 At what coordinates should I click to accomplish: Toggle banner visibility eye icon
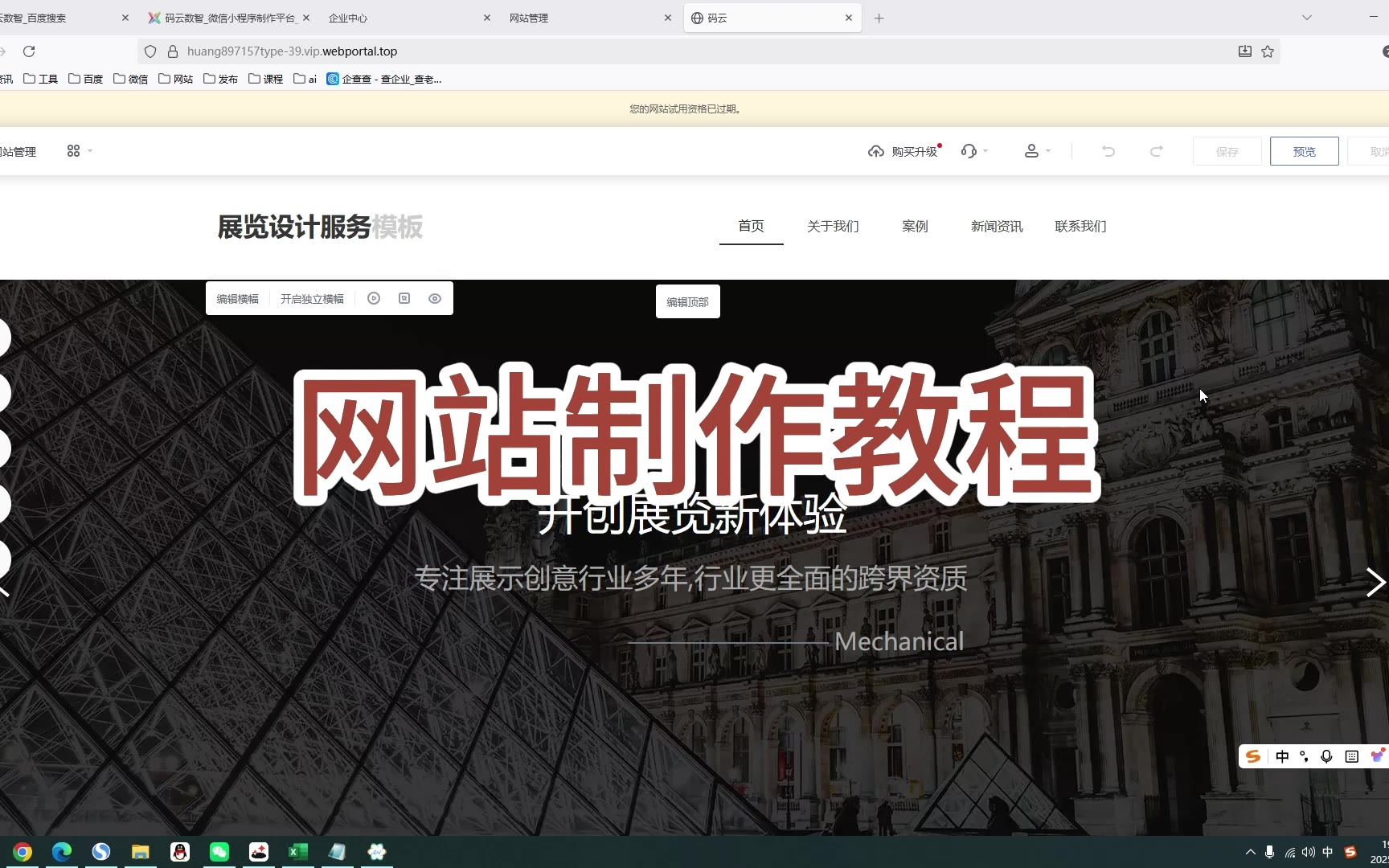pos(435,298)
